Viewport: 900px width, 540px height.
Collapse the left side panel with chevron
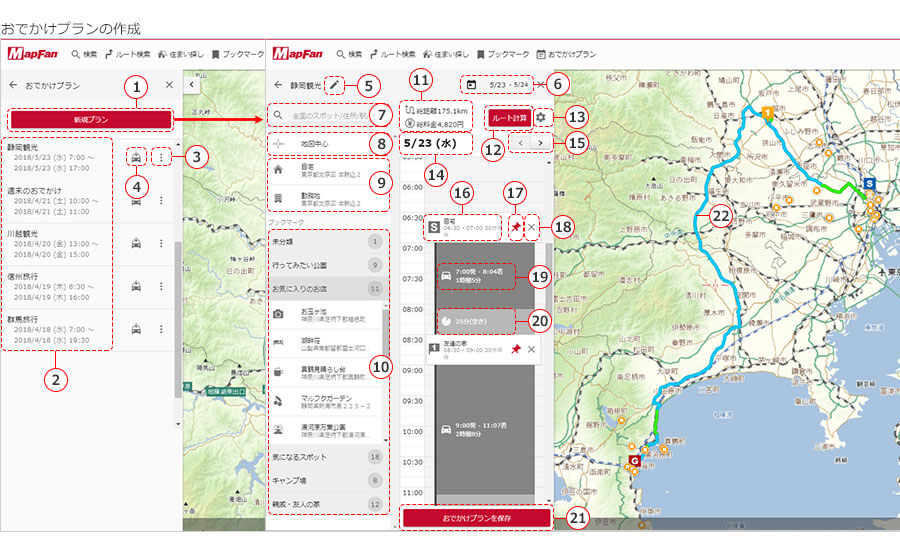click(192, 84)
